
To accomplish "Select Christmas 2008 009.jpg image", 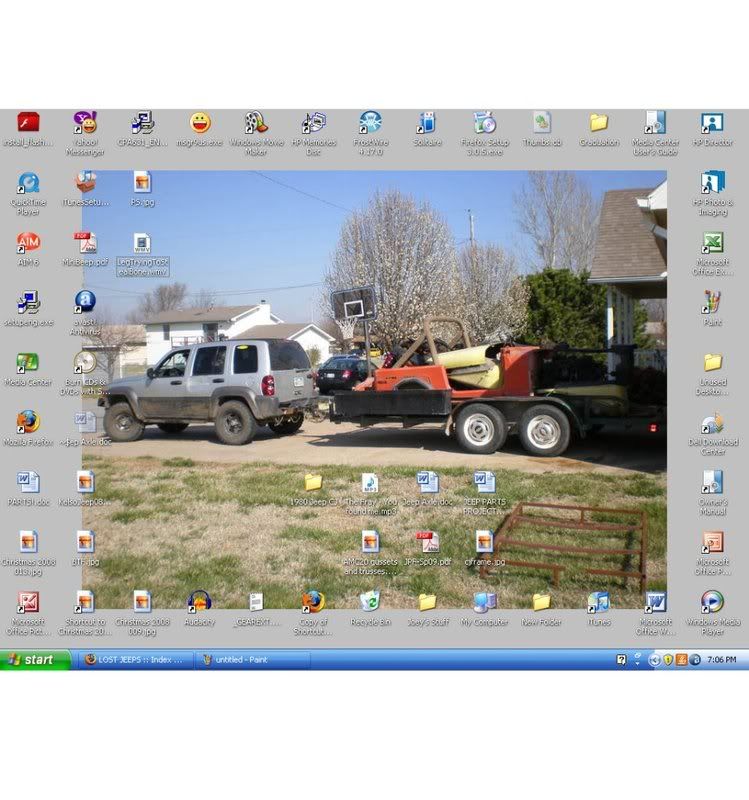I will 142,603.
